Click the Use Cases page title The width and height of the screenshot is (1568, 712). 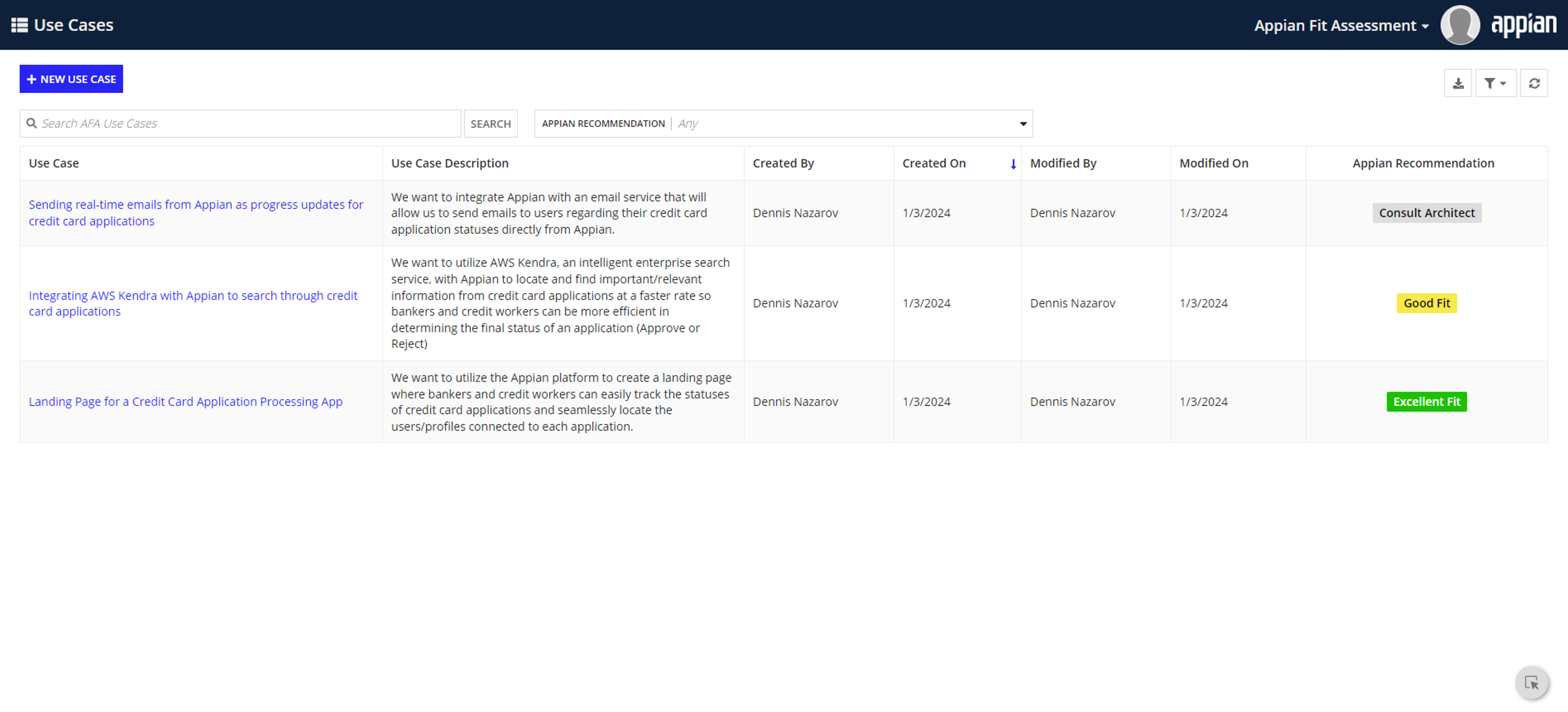click(x=73, y=25)
